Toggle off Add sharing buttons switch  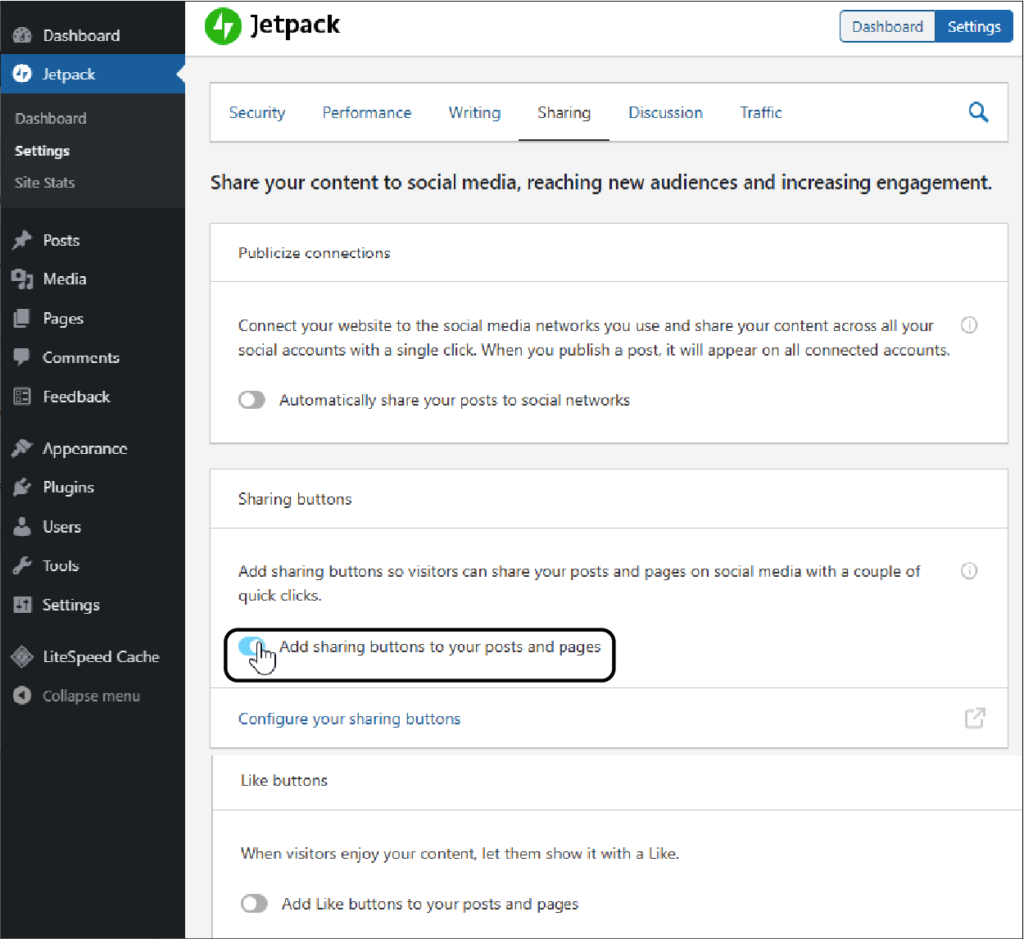click(251, 646)
